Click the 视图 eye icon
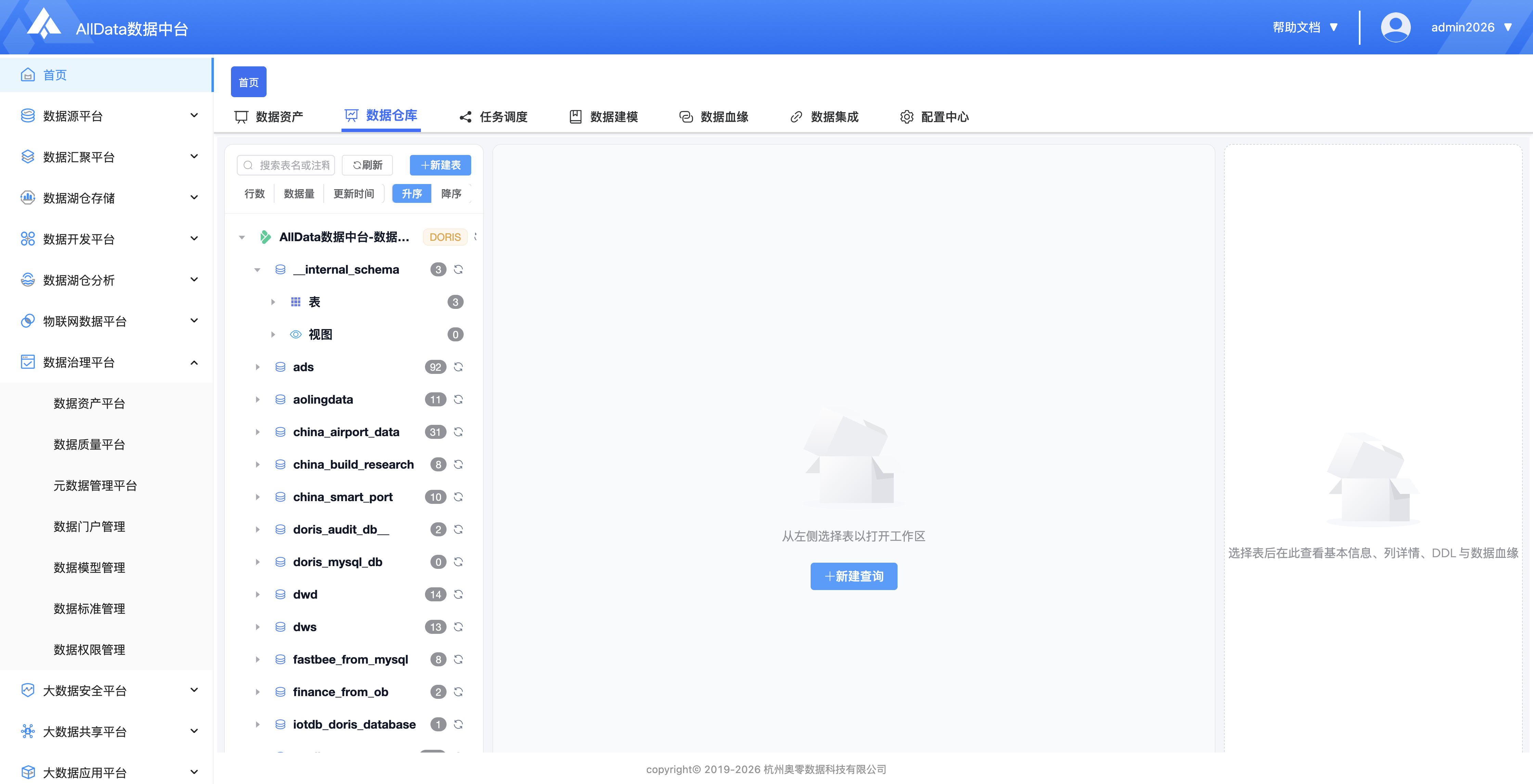Viewport: 1533px width, 784px height. point(296,335)
